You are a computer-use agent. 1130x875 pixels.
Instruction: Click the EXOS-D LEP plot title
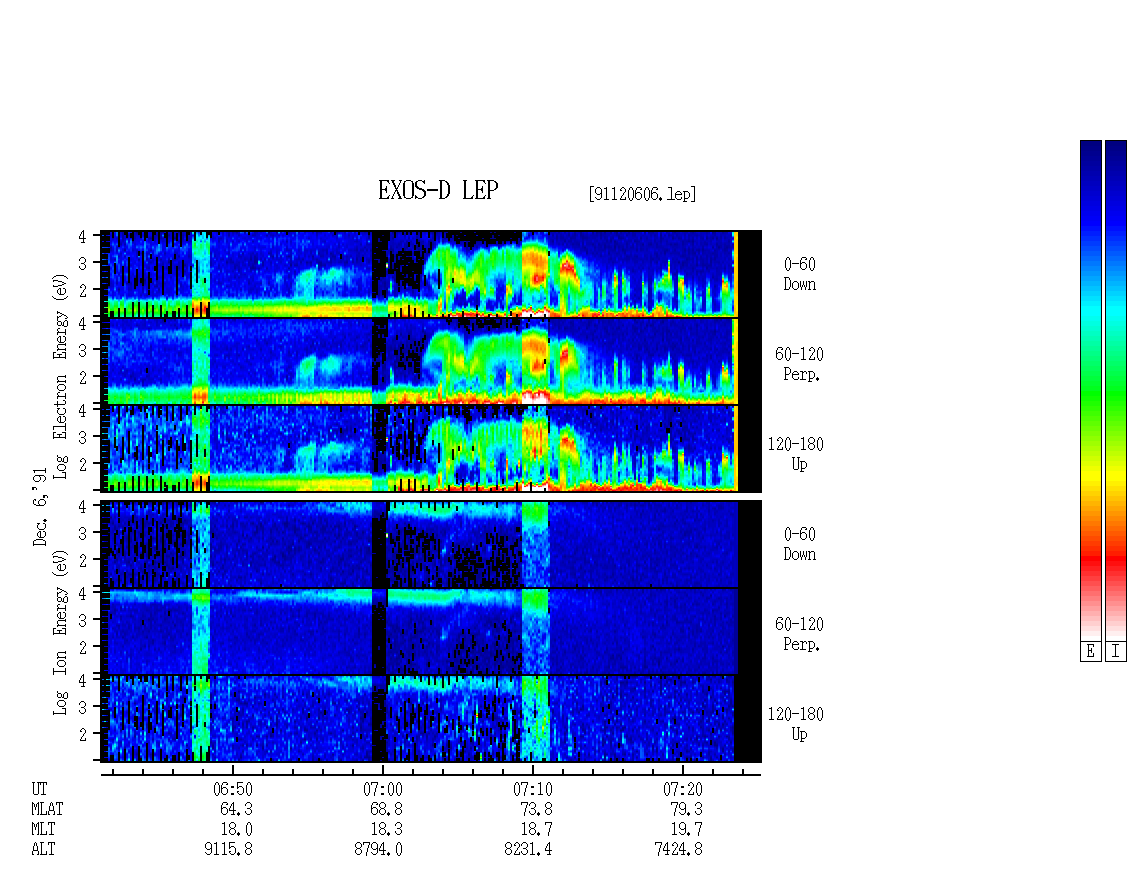437,190
